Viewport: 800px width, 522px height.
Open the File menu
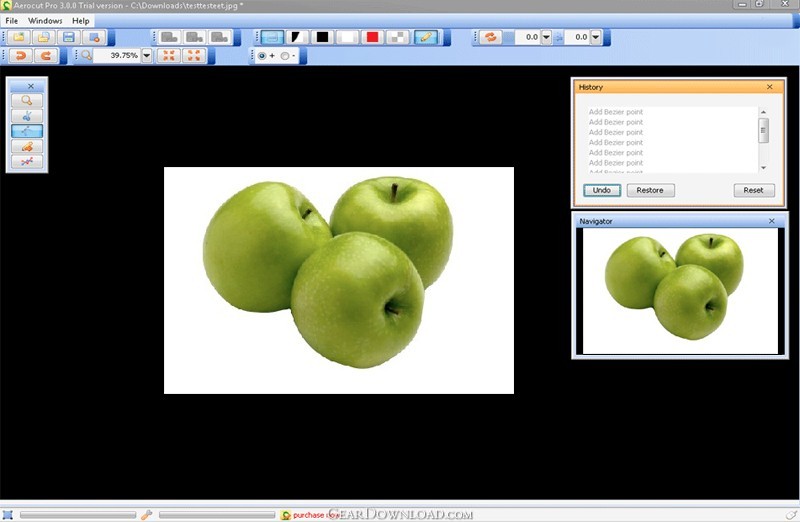[12, 20]
